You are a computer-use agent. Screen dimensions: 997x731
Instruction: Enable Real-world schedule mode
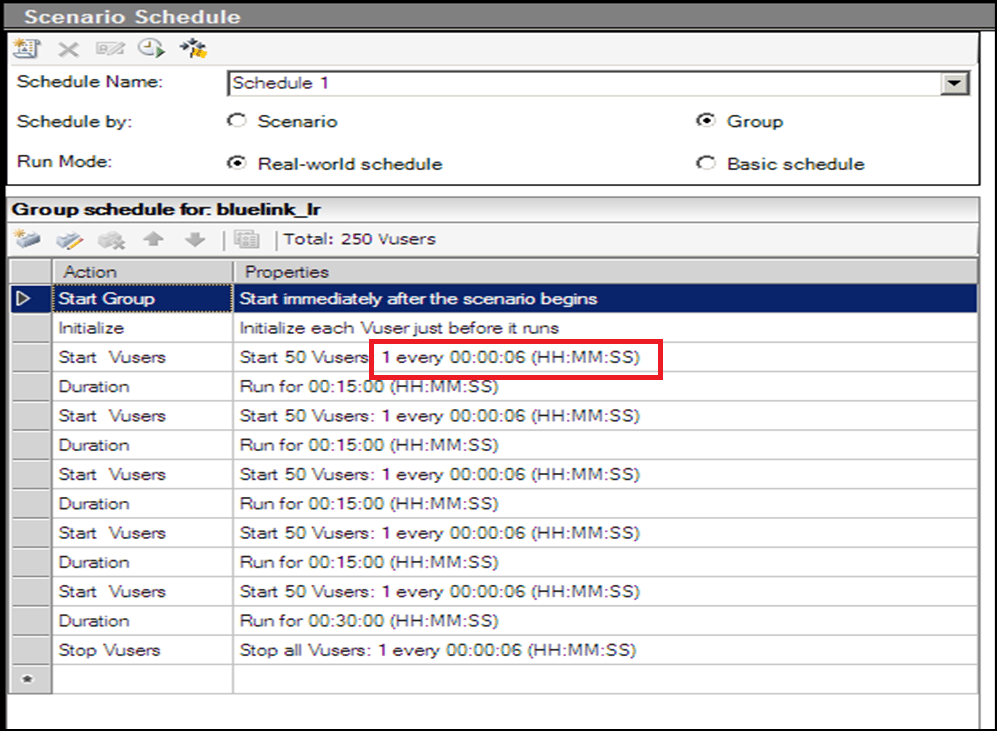point(237,163)
